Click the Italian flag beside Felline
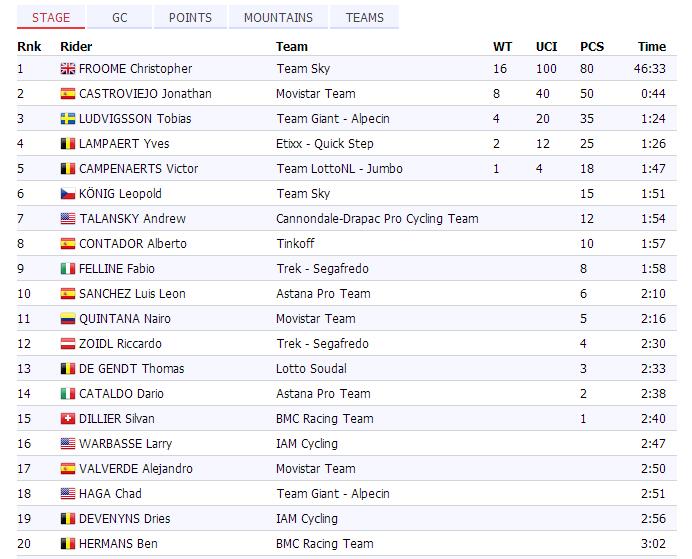Viewport: 692px width, 559px height. pos(68,269)
